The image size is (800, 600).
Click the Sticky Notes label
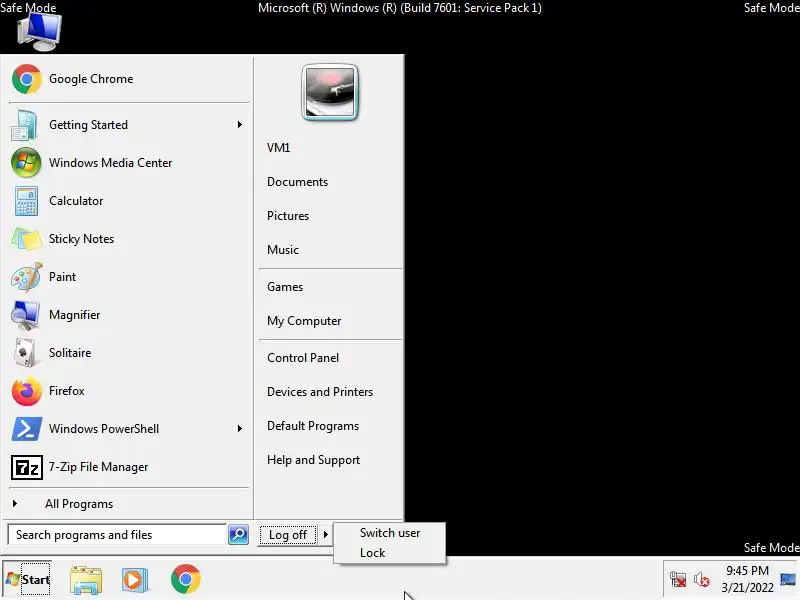coord(81,239)
